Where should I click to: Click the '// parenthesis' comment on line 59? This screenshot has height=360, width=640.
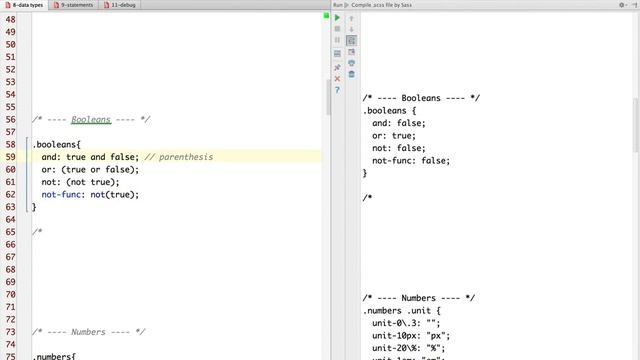(179, 157)
